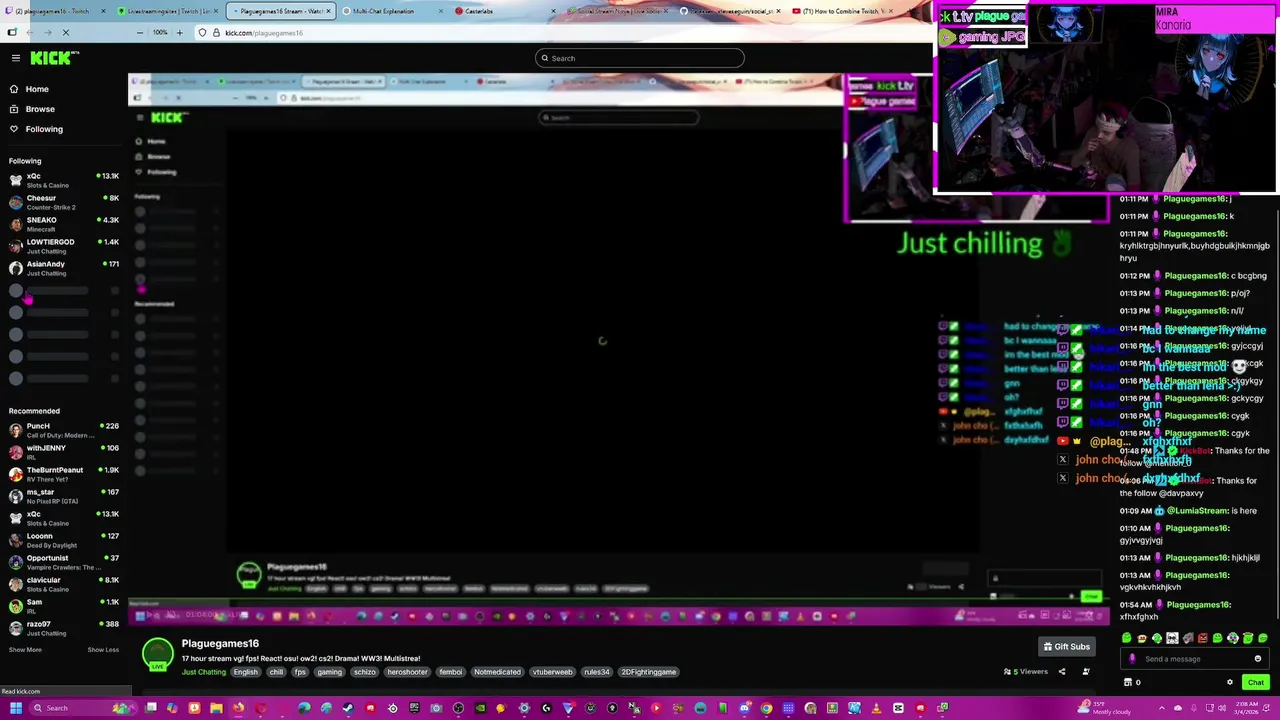Select the gaming tag
Image resolution: width=1280 pixels, height=720 pixels.
(330, 672)
